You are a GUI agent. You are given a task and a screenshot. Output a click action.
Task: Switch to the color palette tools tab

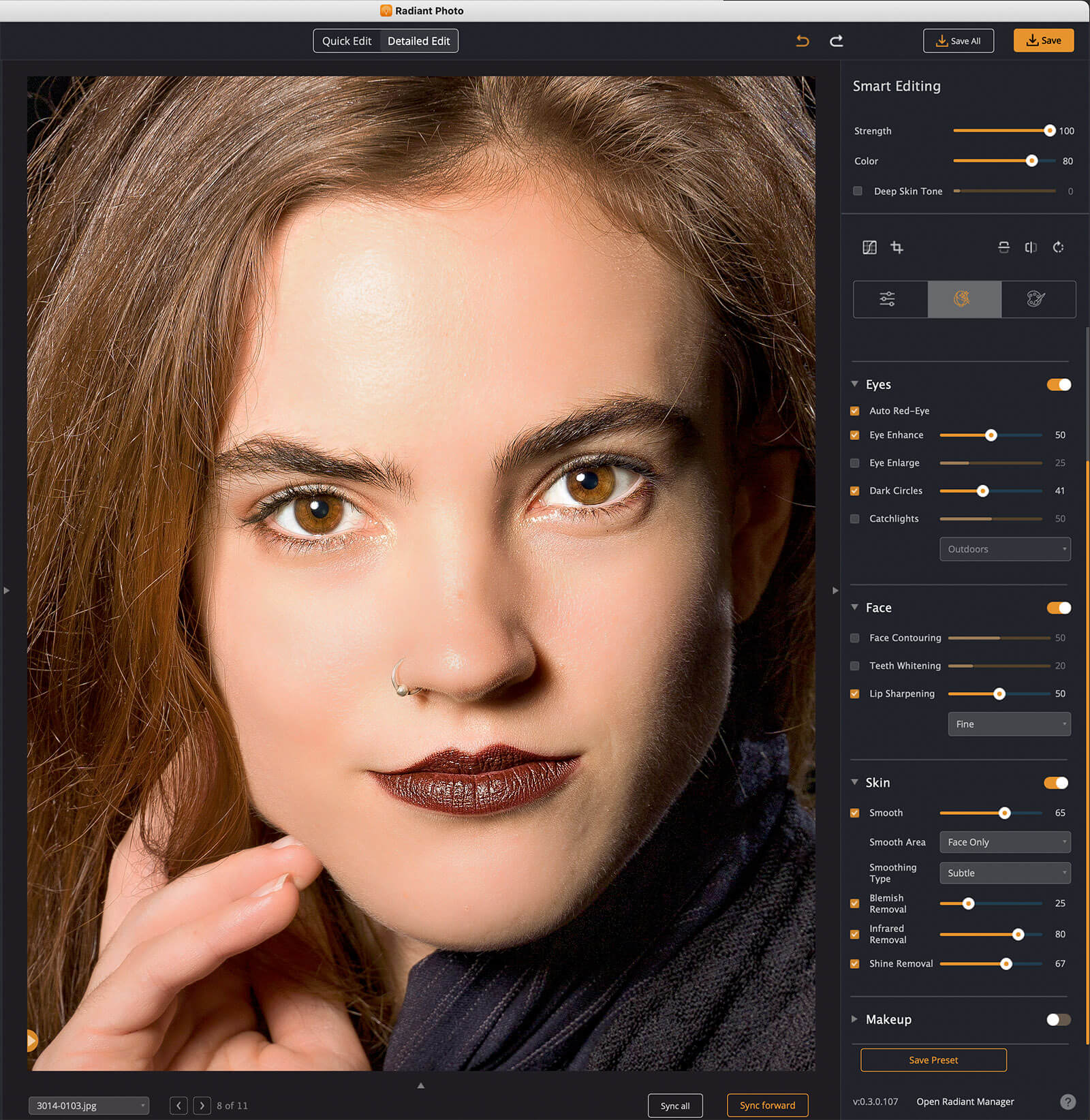click(x=1036, y=299)
